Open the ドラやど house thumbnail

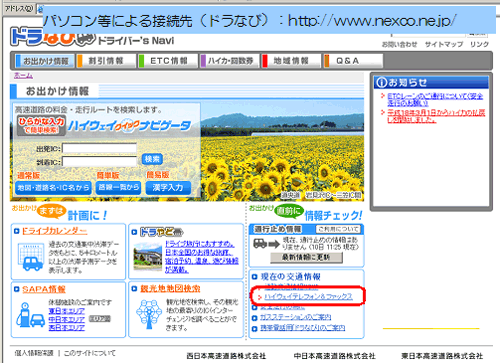(x=148, y=257)
